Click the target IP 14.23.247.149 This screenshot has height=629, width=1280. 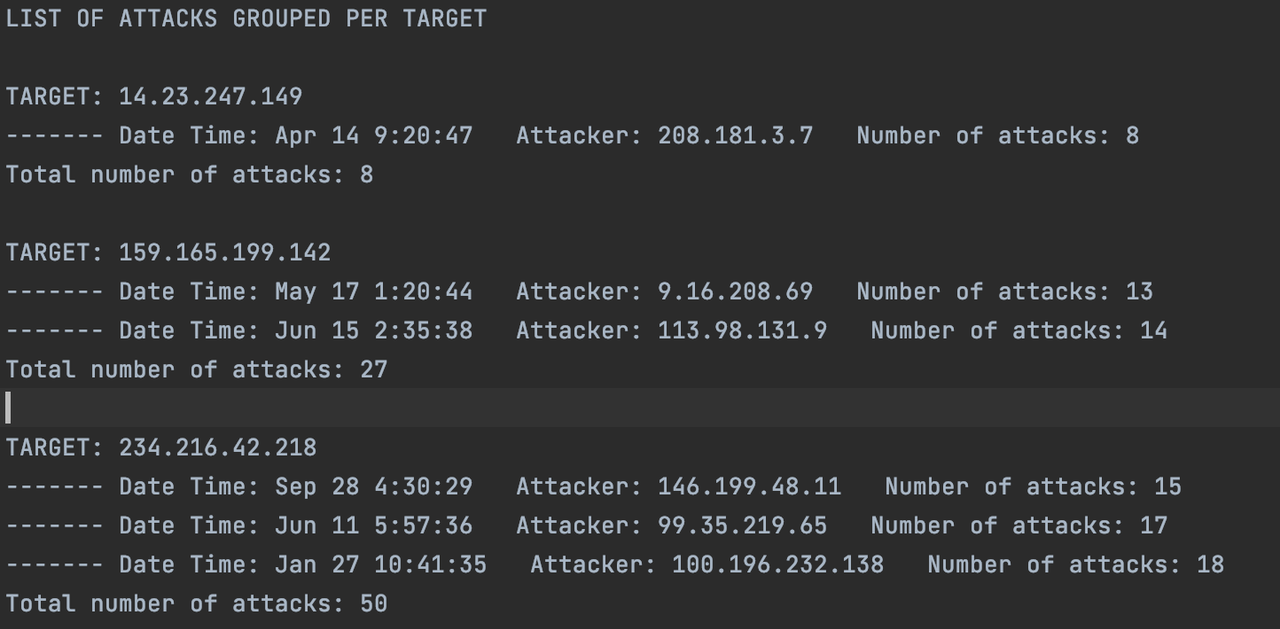210,96
